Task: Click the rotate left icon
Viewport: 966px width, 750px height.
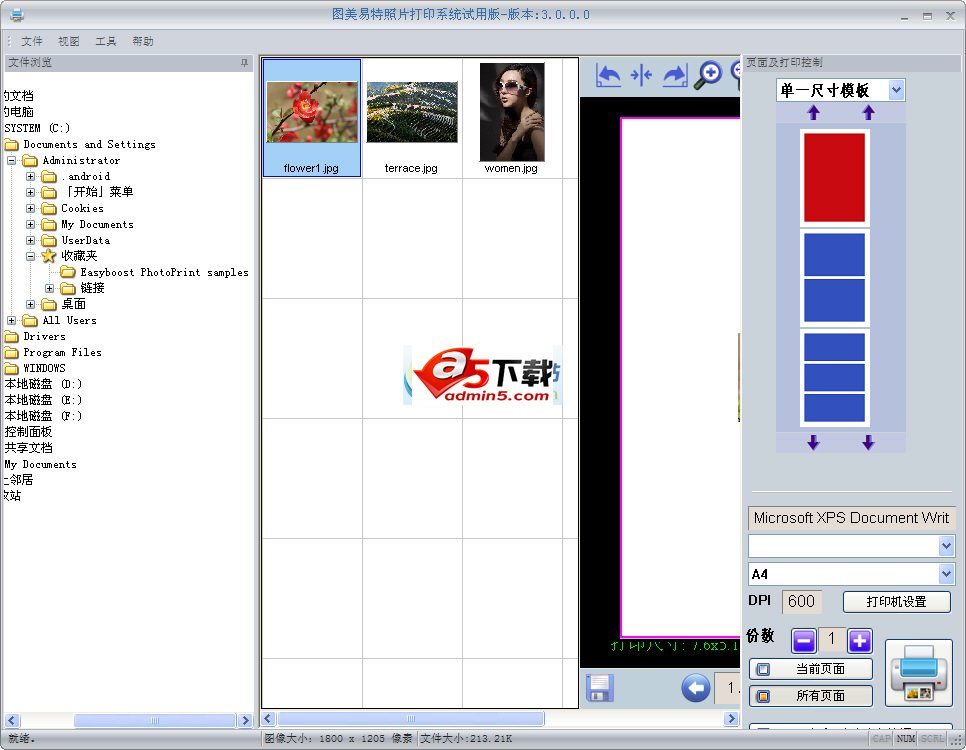Action: click(x=608, y=75)
